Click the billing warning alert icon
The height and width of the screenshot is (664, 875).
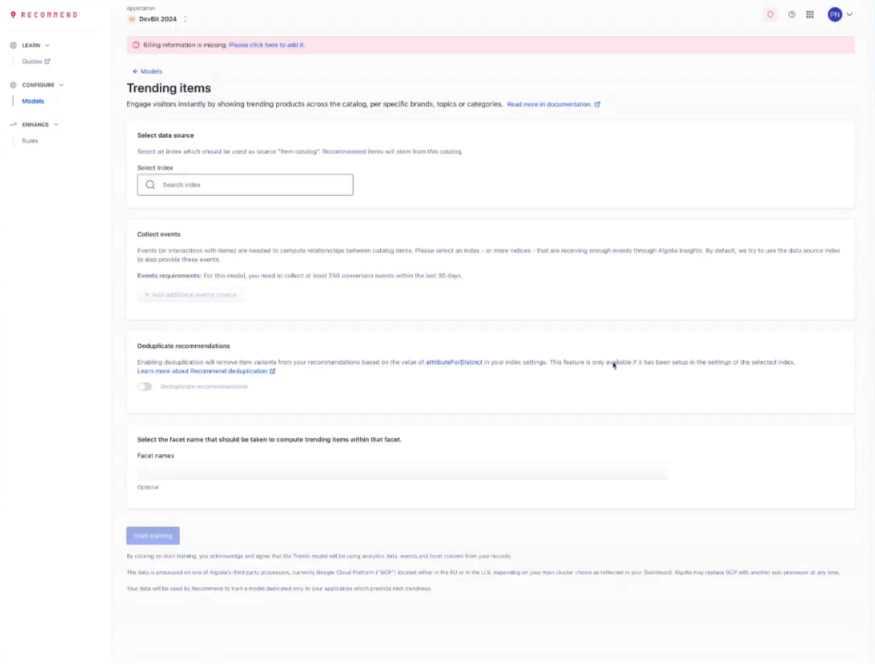point(136,45)
